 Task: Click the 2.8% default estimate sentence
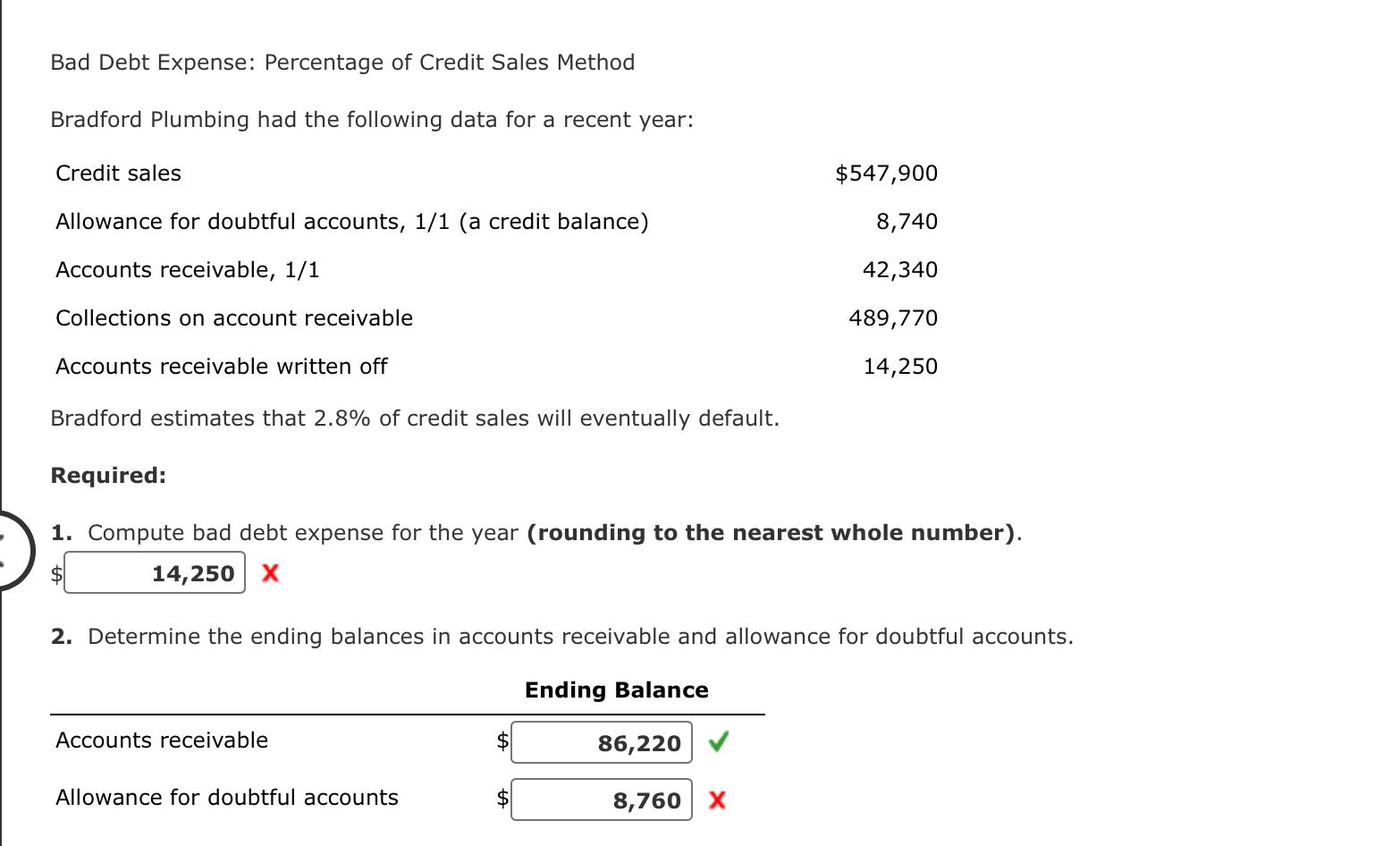[415, 418]
